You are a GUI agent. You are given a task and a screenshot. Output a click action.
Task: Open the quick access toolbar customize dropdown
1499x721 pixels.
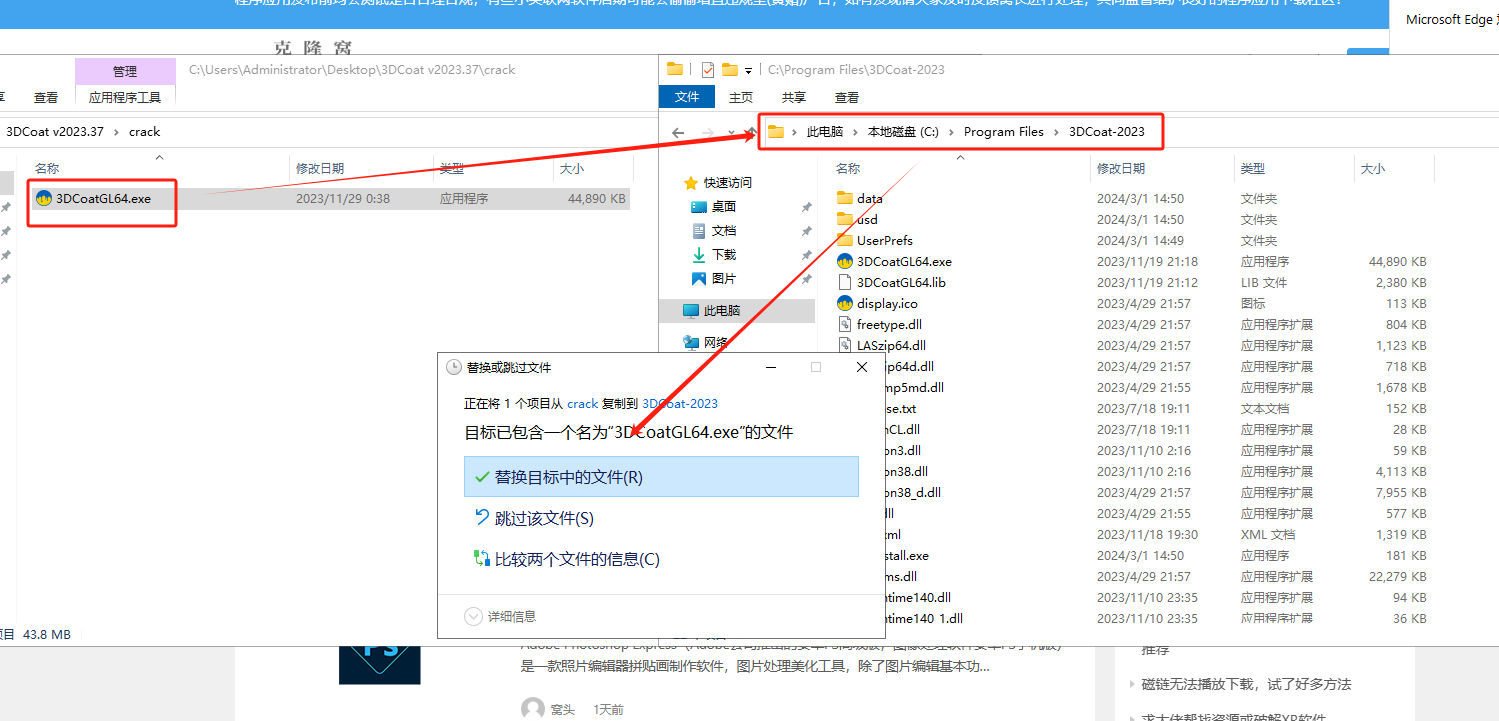pyautogui.click(x=748, y=70)
